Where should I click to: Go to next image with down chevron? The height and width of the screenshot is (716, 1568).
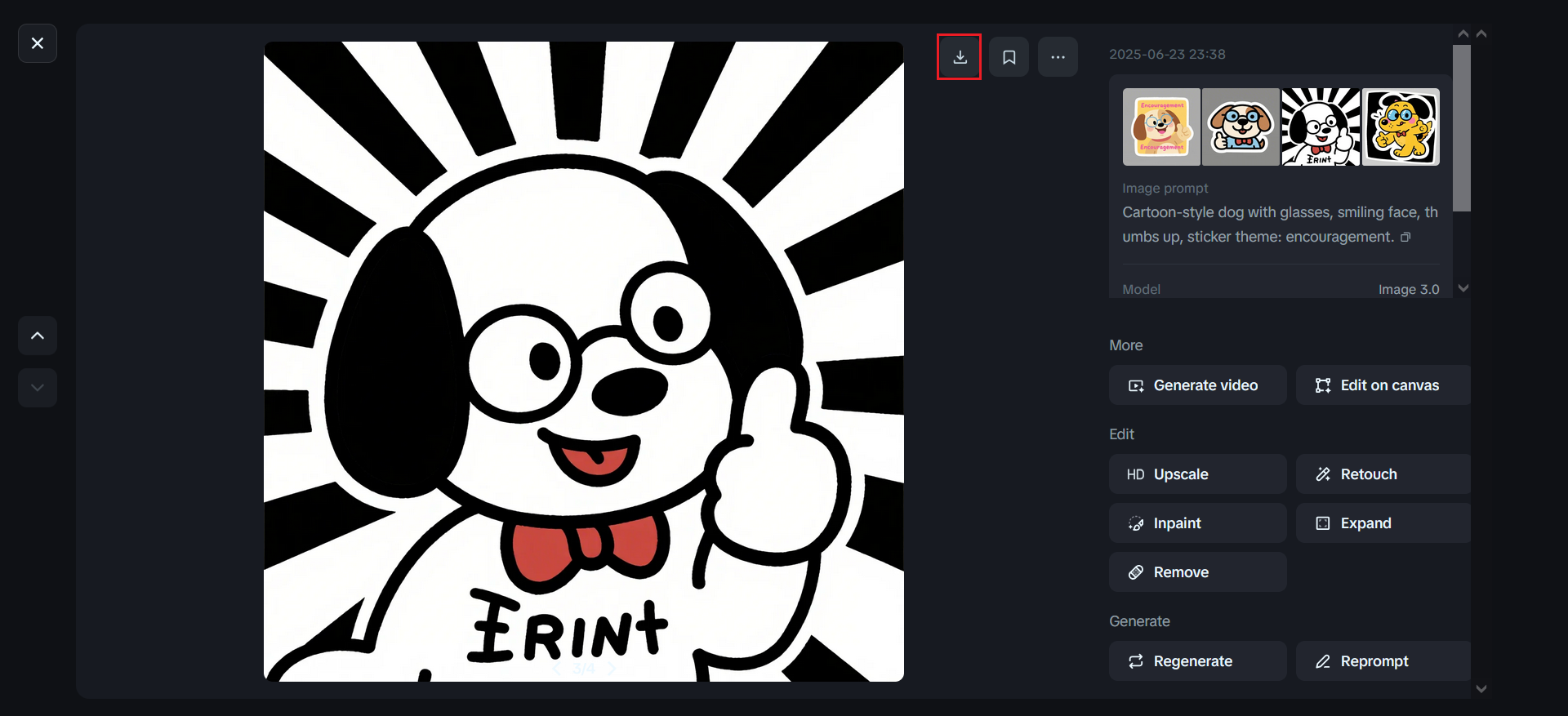[38, 388]
